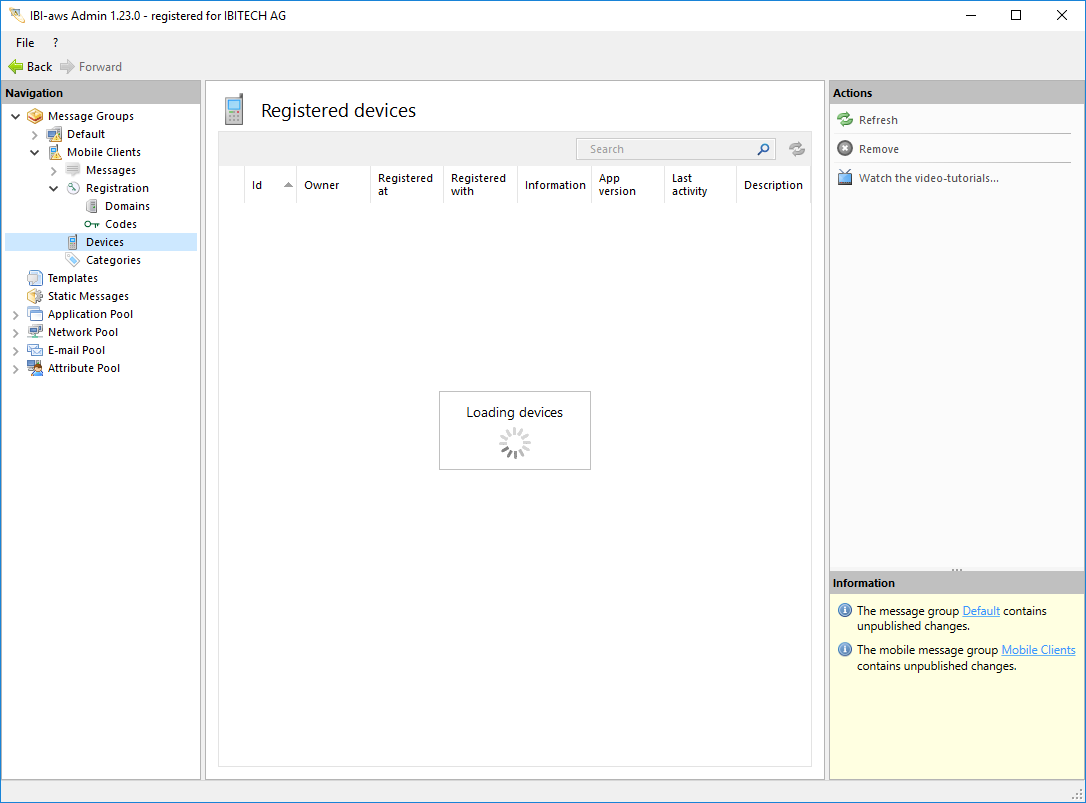Sort devices by the Id column
The height and width of the screenshot is (803, 1086).
258,185
